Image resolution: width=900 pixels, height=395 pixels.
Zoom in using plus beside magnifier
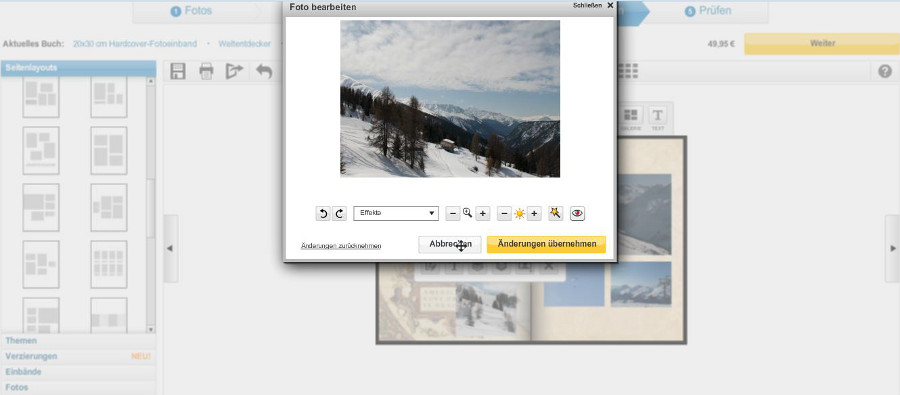point(483,214)
